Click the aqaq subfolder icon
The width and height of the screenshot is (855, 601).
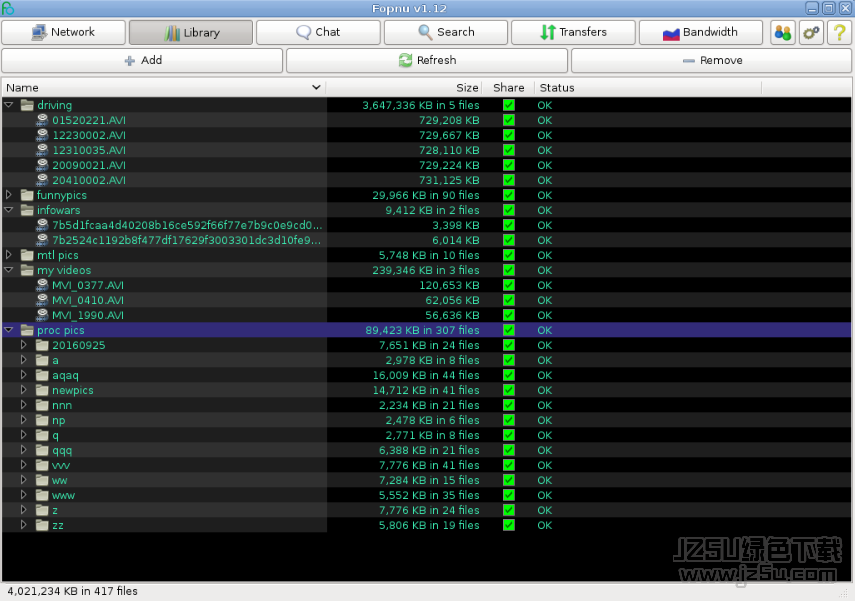pos(42,375)
